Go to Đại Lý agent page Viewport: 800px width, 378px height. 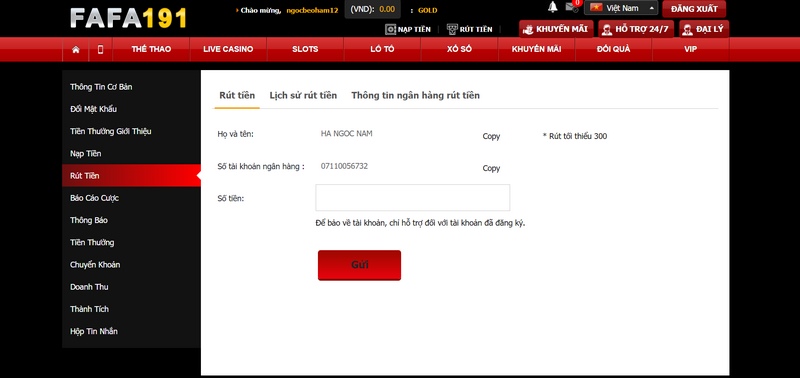(x=704, y=29)
